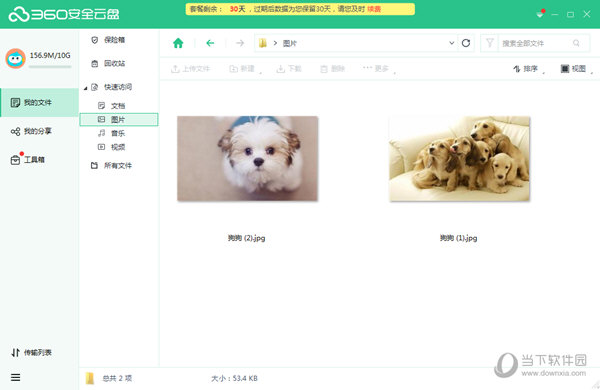Minimize the cloud drive window
The height and width of the screenshot is (390, 600).
[x=554, y=14]
